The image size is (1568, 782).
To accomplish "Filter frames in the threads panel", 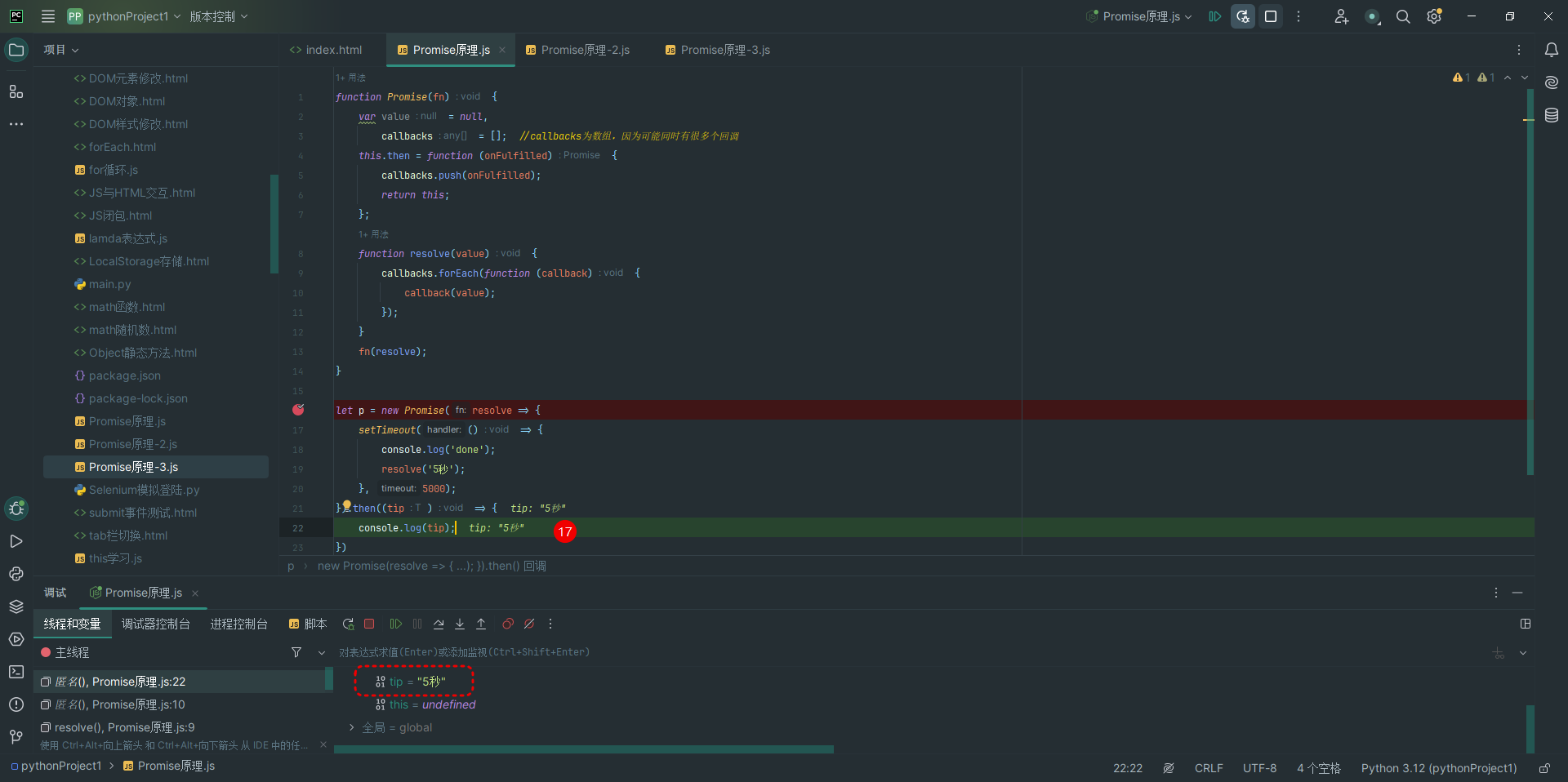I will tap(296, 652).
